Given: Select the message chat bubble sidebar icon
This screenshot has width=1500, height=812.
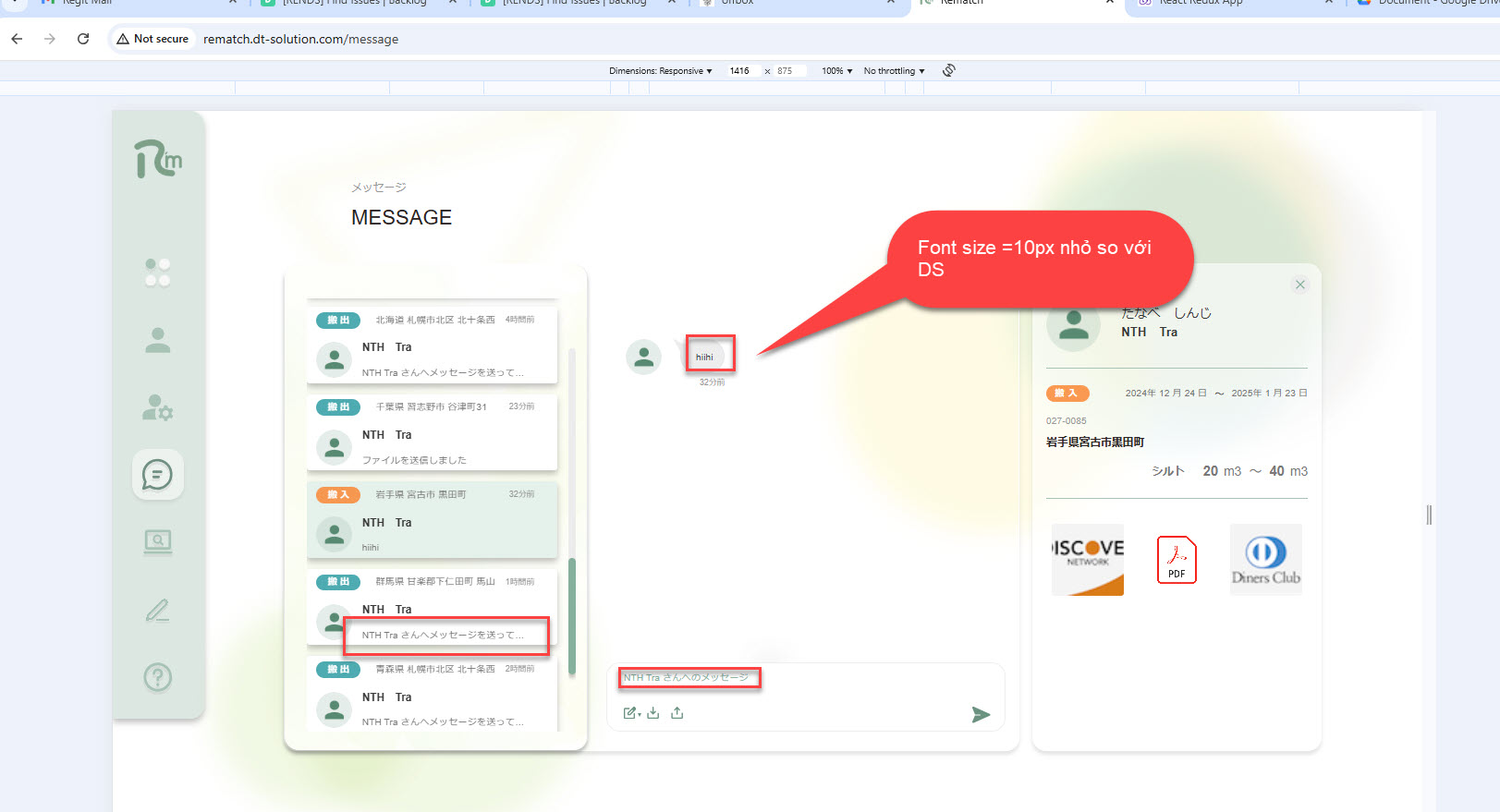Looking at the screenshot, I should pos(158,475).
